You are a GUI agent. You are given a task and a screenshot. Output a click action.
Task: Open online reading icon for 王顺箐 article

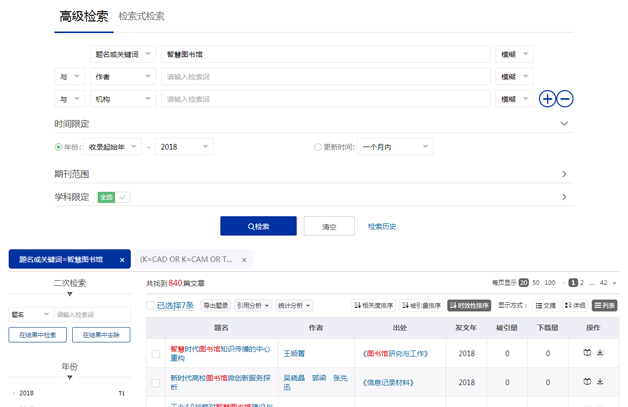[587, 353]
